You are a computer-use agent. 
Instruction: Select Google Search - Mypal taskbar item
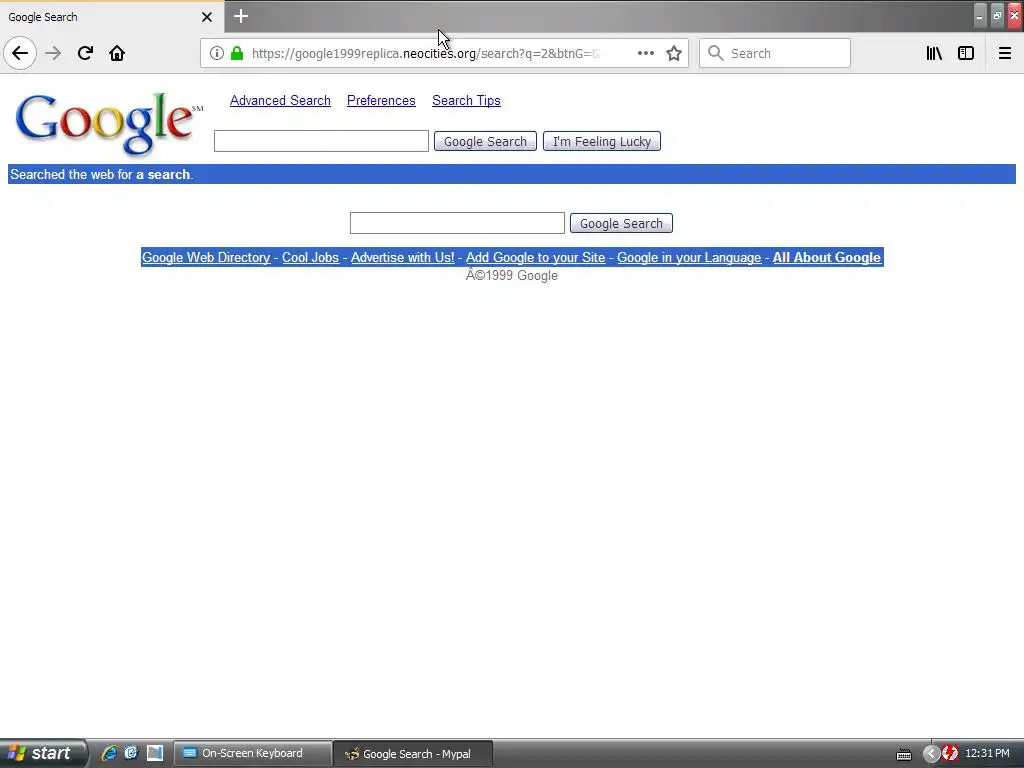(x=413, y=754)
